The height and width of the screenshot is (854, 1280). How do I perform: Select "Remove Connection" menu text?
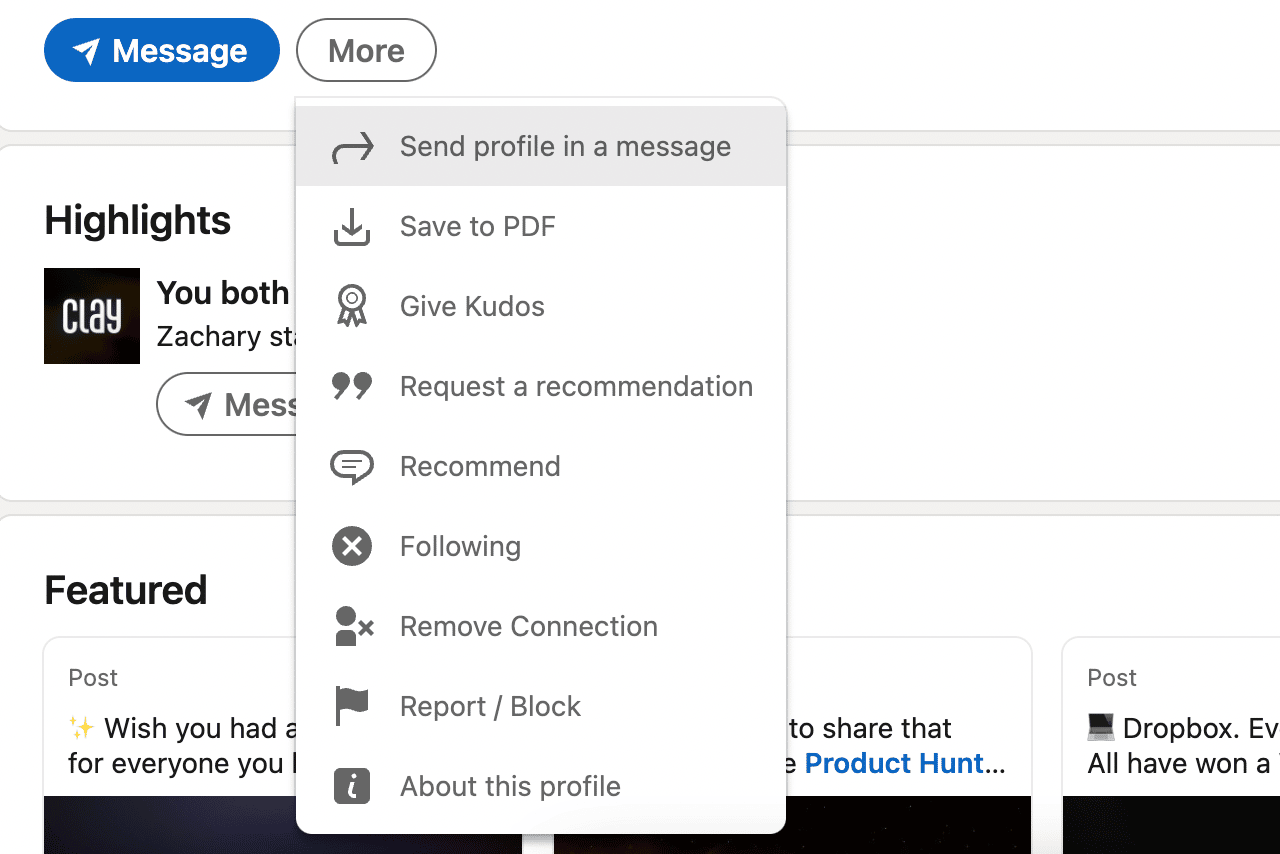pos(528,627)
